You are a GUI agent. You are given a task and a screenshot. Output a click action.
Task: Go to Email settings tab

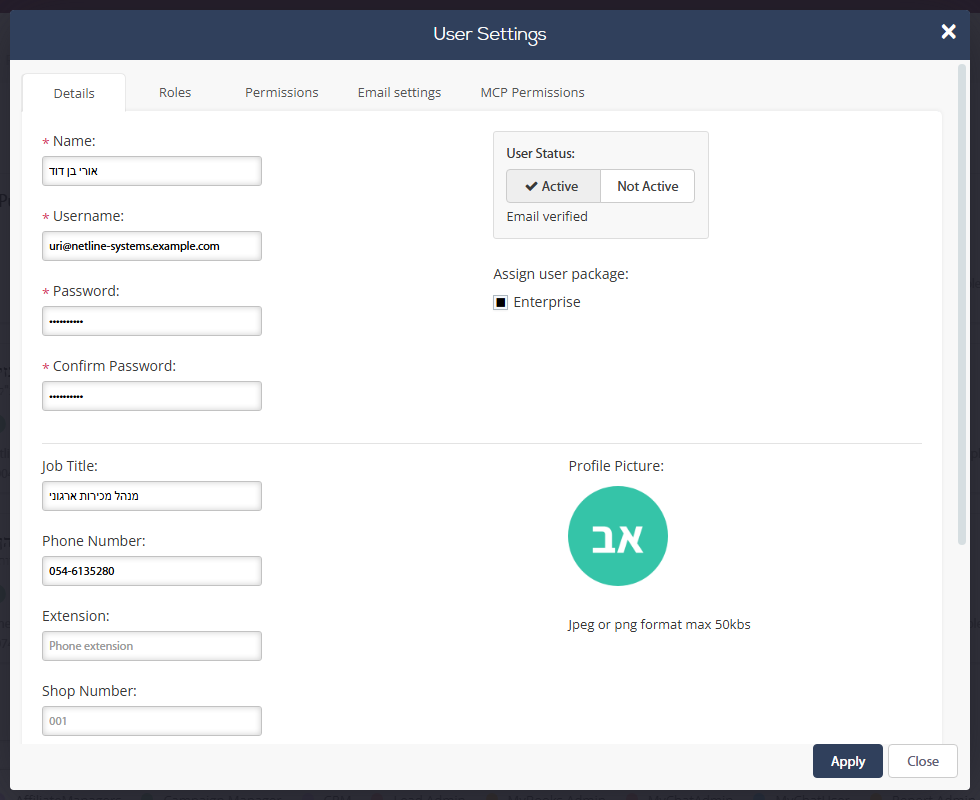[399, 92]
